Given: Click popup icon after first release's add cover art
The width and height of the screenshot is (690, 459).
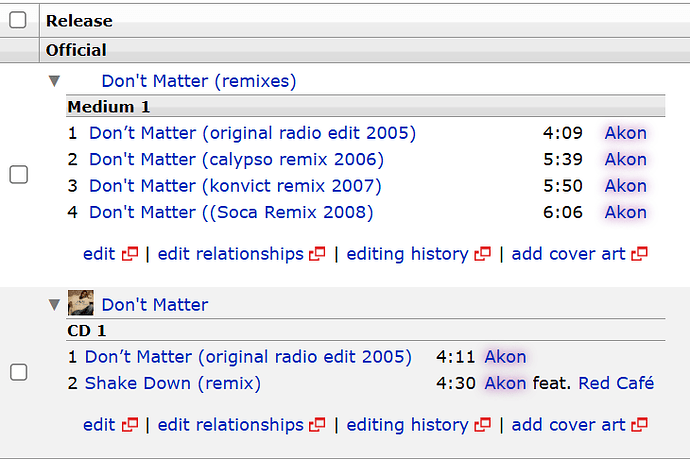Looking at the screenshot, I should [x=639, y=255].
